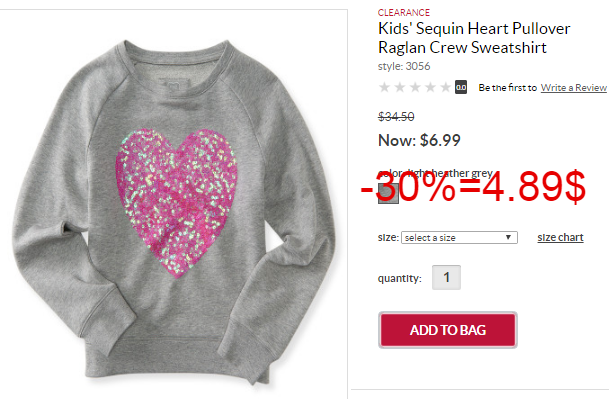Click the style: 3056 text

[404, 66]
